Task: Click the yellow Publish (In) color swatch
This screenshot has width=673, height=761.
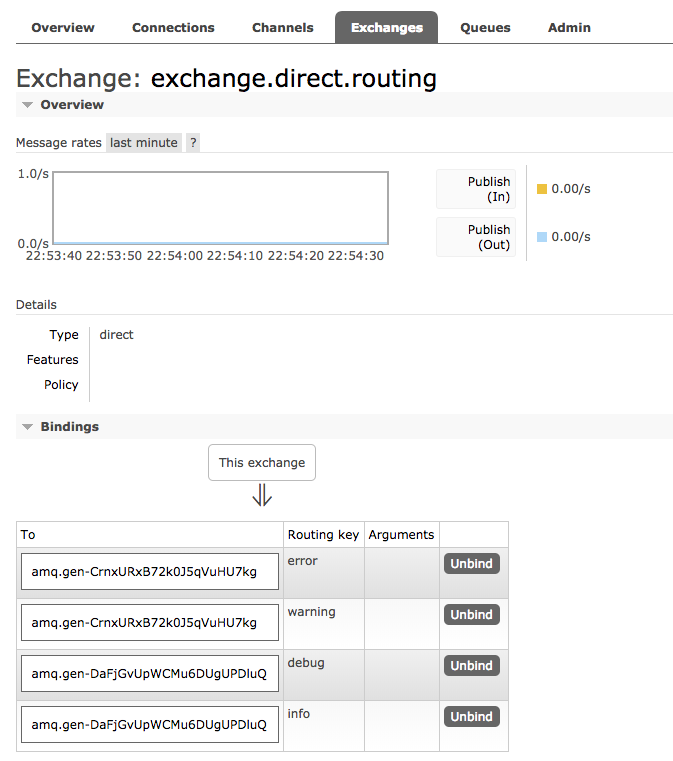Action: pyautogui.click(x=542, y=189)
